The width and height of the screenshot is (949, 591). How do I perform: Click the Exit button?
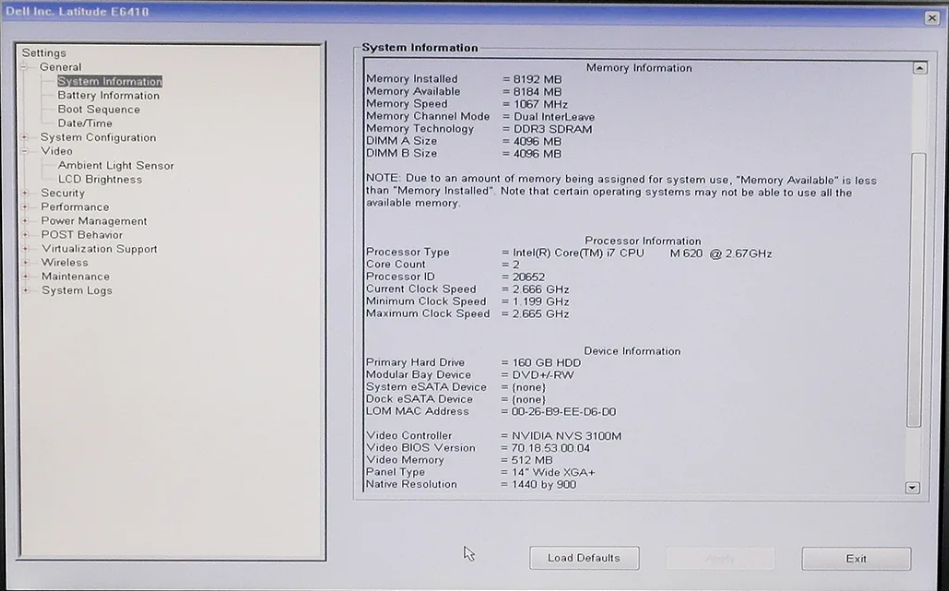[855, 558]
